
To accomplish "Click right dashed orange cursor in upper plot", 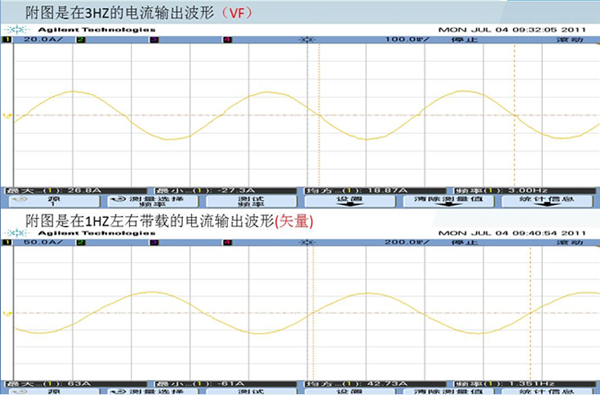I will (515, 115).
